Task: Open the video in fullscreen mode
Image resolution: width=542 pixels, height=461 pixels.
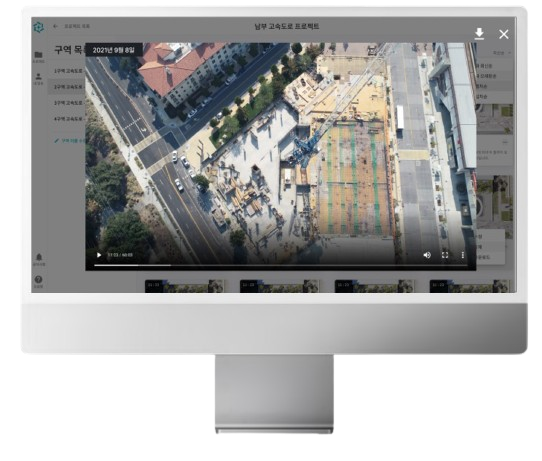Action: pyautogui.click(x=445, y=255)
